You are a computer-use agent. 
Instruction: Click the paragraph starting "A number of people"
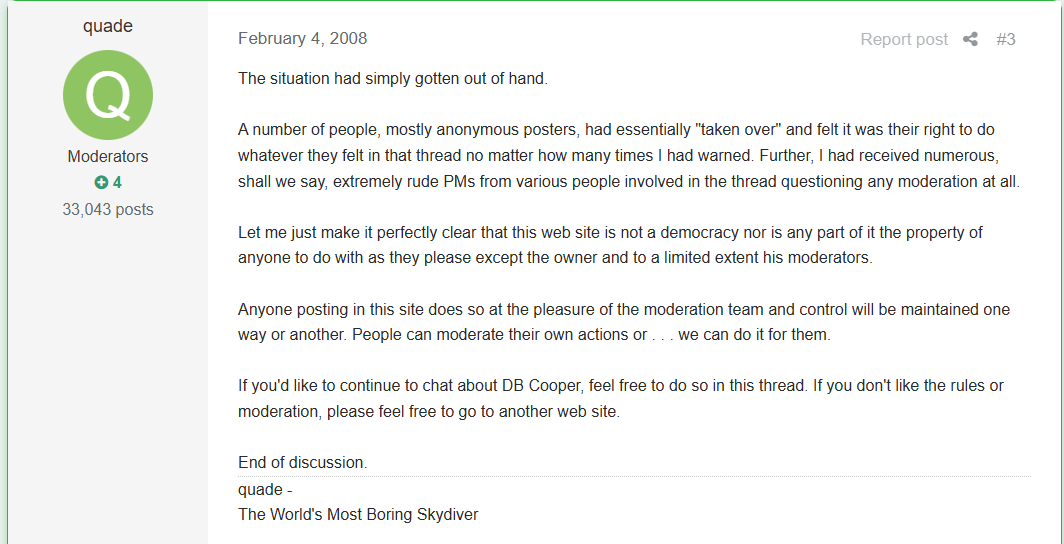click(x=629, y=155)
